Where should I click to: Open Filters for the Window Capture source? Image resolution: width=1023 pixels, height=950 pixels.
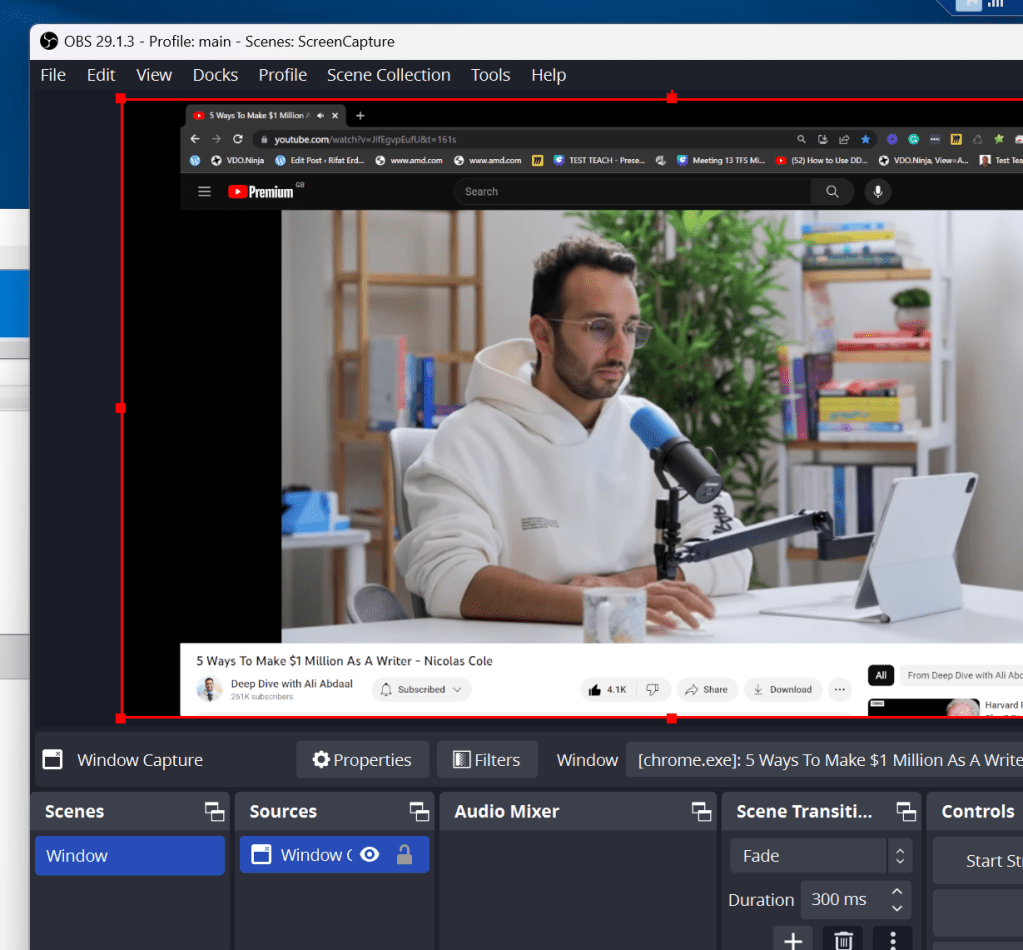pyautogui.click(x=487, y=759)
